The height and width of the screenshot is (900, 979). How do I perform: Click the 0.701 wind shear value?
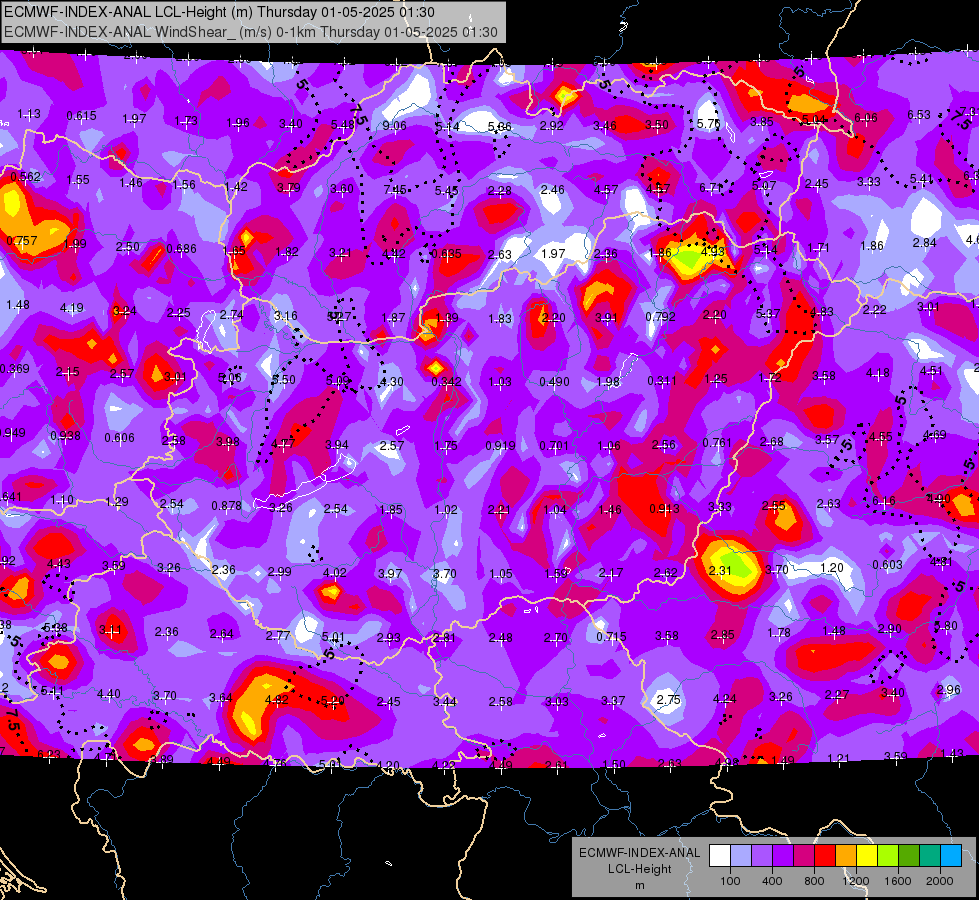[x=554, y=445]
